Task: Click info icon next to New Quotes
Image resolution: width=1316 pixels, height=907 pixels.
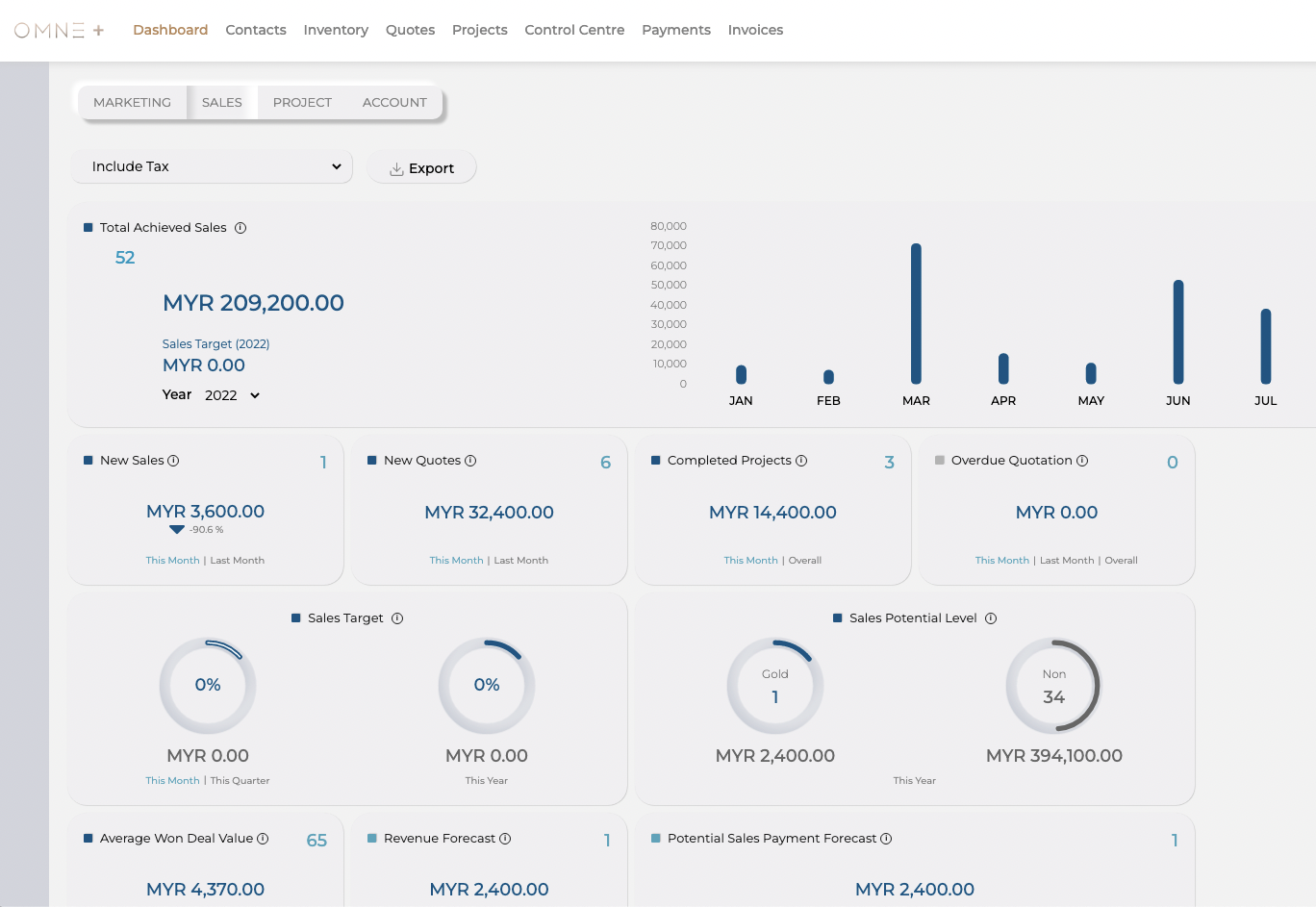Action: tap(470, 461)
